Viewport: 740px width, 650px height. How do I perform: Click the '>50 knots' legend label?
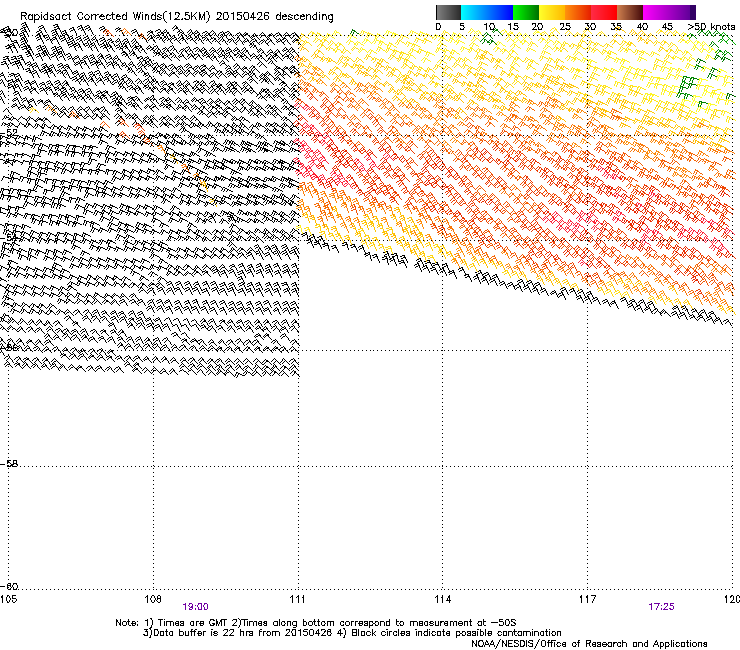coord(711,26)
